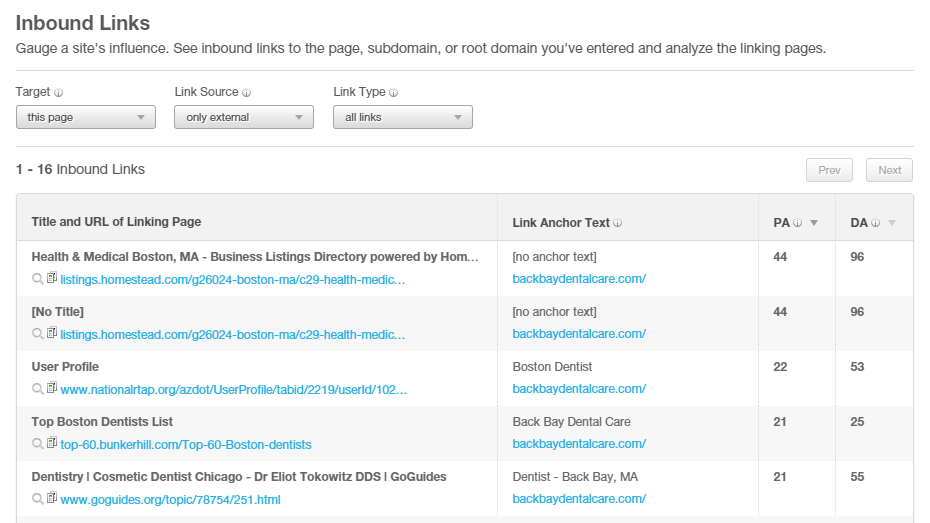Open the www.nationalrtap.org UserProfile link
The image size is (930, 523).
[x=234, y=390]
